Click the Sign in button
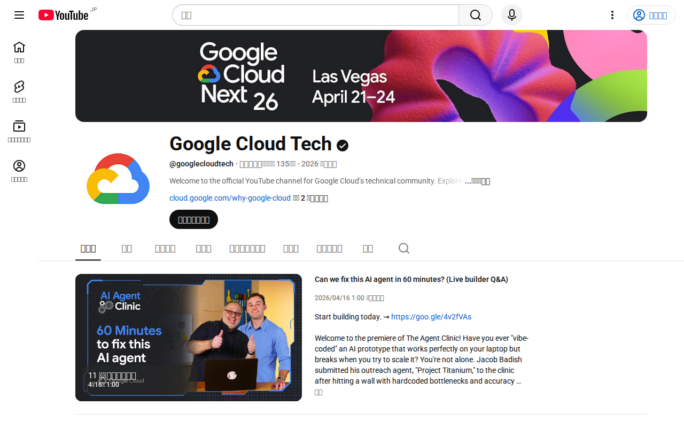The width and height of the screenshot is (684, 428). click(x=651, y=15)
